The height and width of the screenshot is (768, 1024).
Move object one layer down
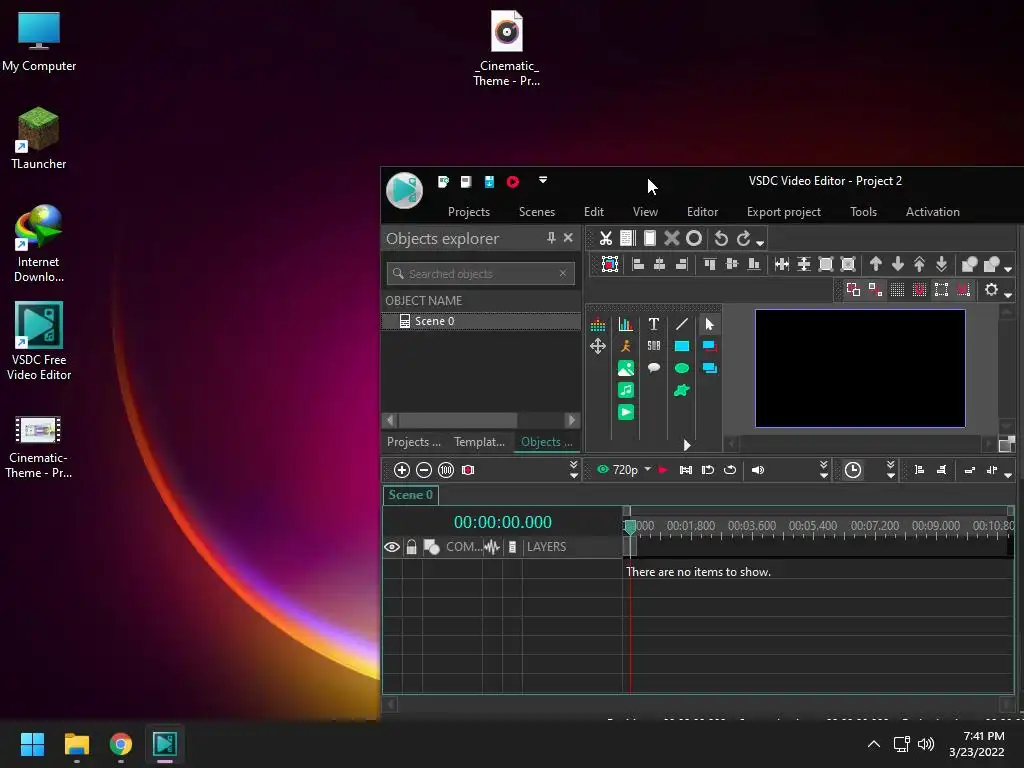(x=898, y=264)
